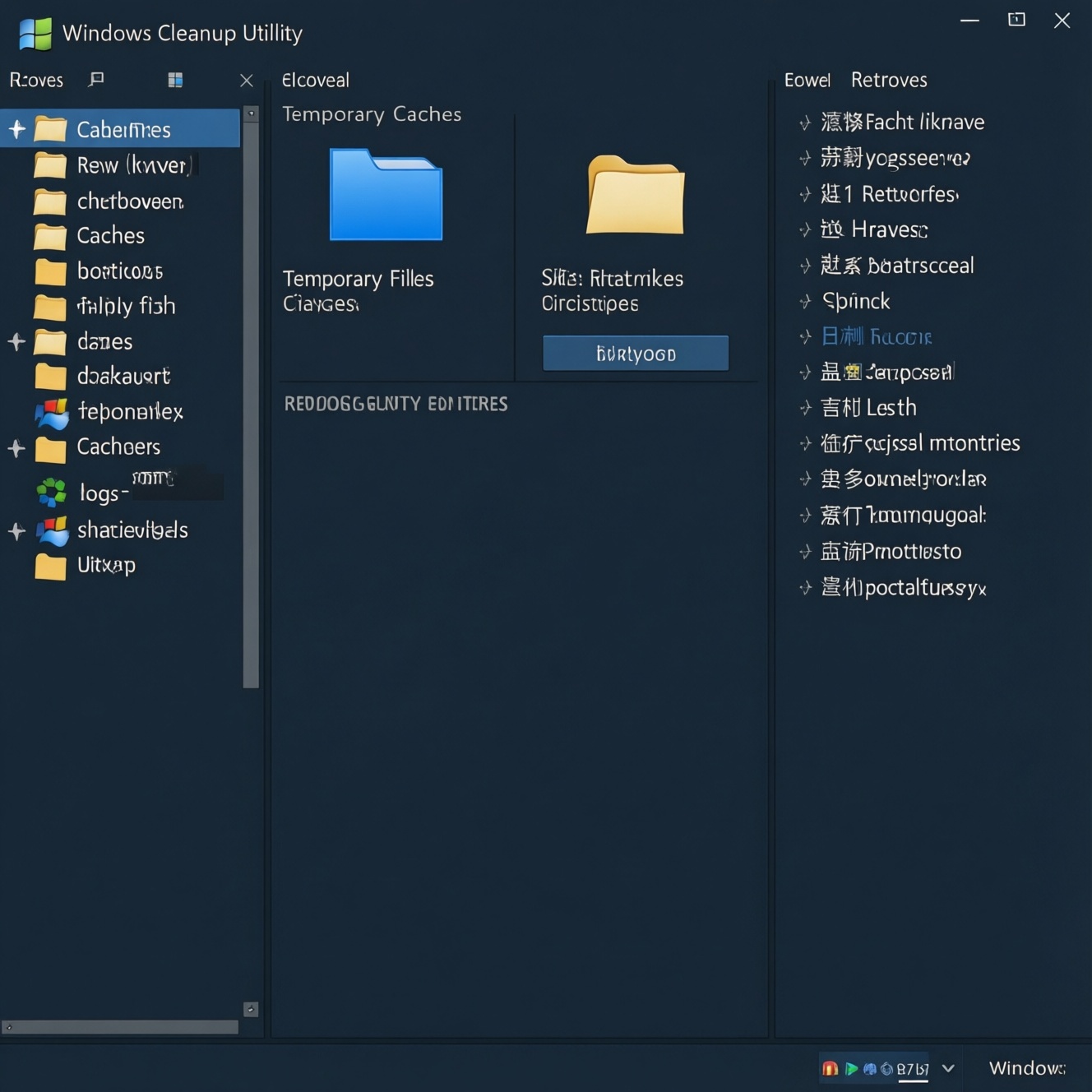Click the red tray icon in the status bar
Viewport: 1092px width, 1092px height.
click(830, 1068)
